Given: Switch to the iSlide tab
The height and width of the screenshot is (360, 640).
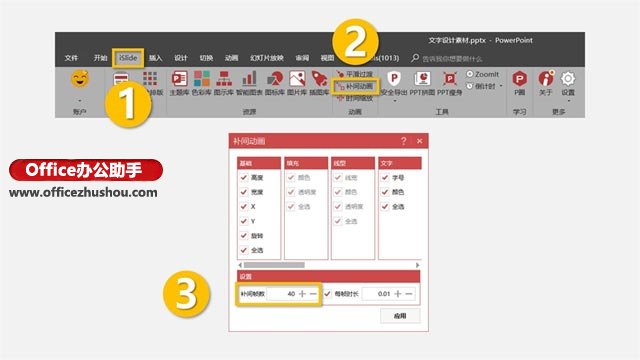Looking at the screenshot, I should pos(128,58).
